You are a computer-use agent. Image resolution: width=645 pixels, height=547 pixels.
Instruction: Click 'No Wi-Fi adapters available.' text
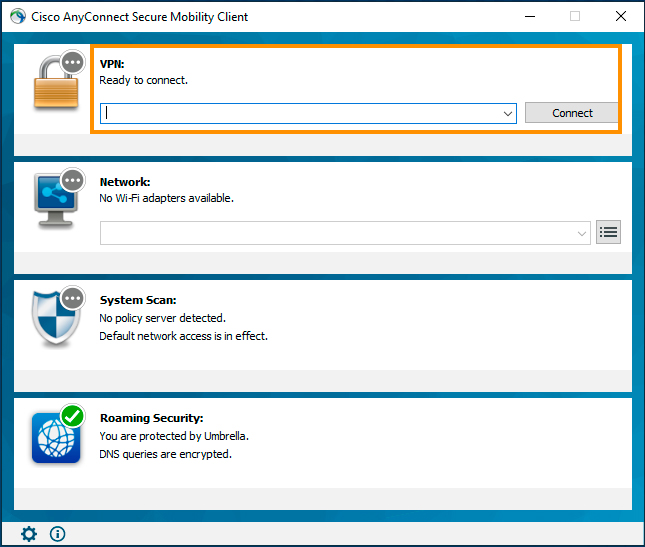tap(167, 198)
